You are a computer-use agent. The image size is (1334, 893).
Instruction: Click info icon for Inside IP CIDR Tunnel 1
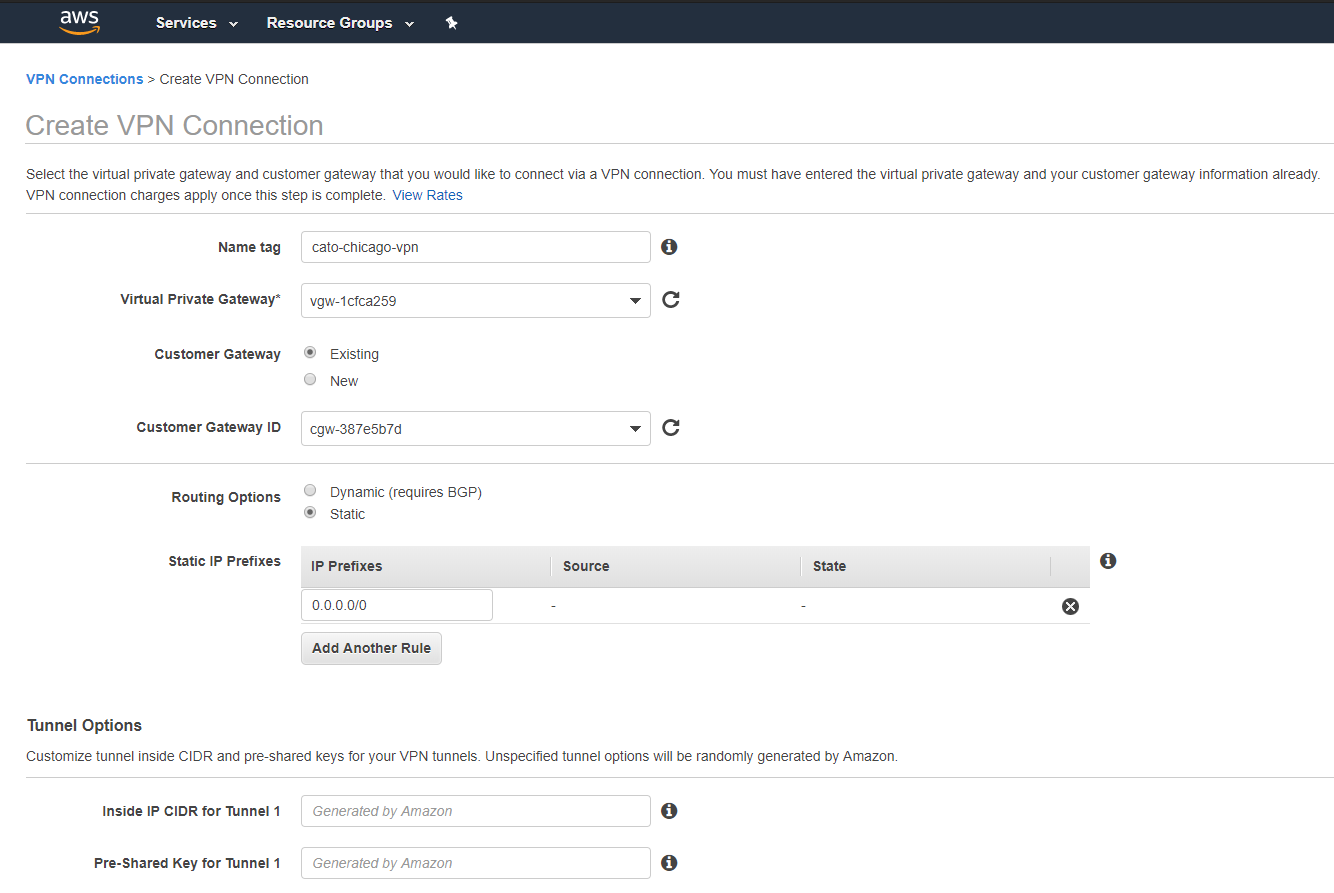coord(669,811)
